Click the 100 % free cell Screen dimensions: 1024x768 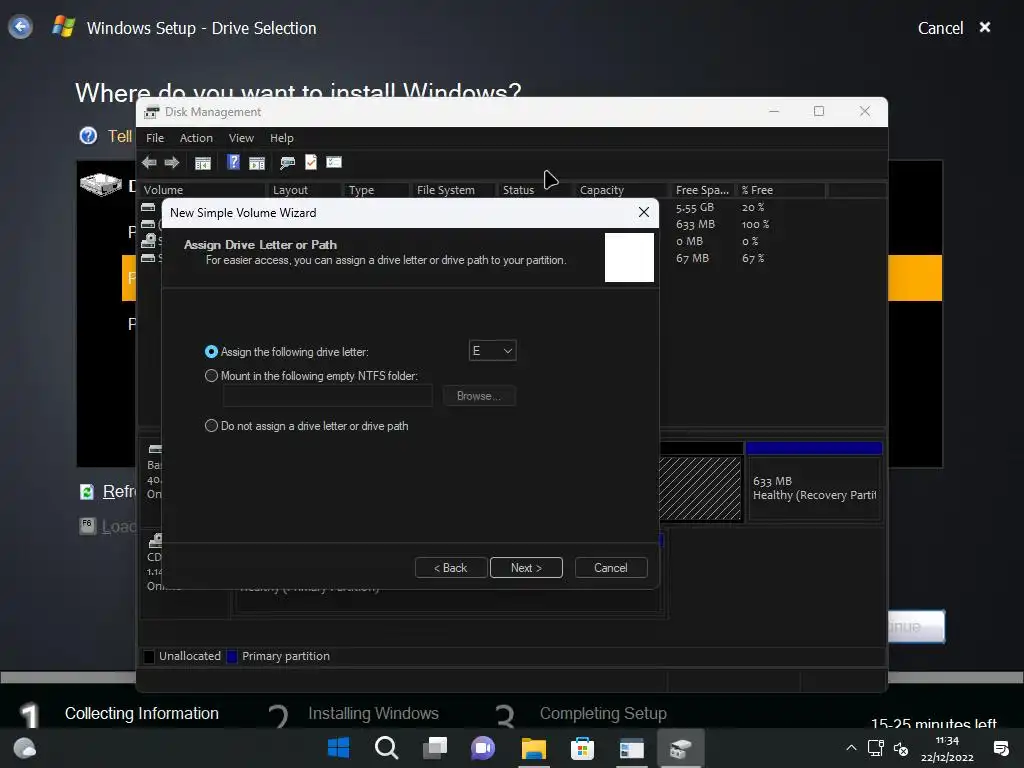[756, 224]
